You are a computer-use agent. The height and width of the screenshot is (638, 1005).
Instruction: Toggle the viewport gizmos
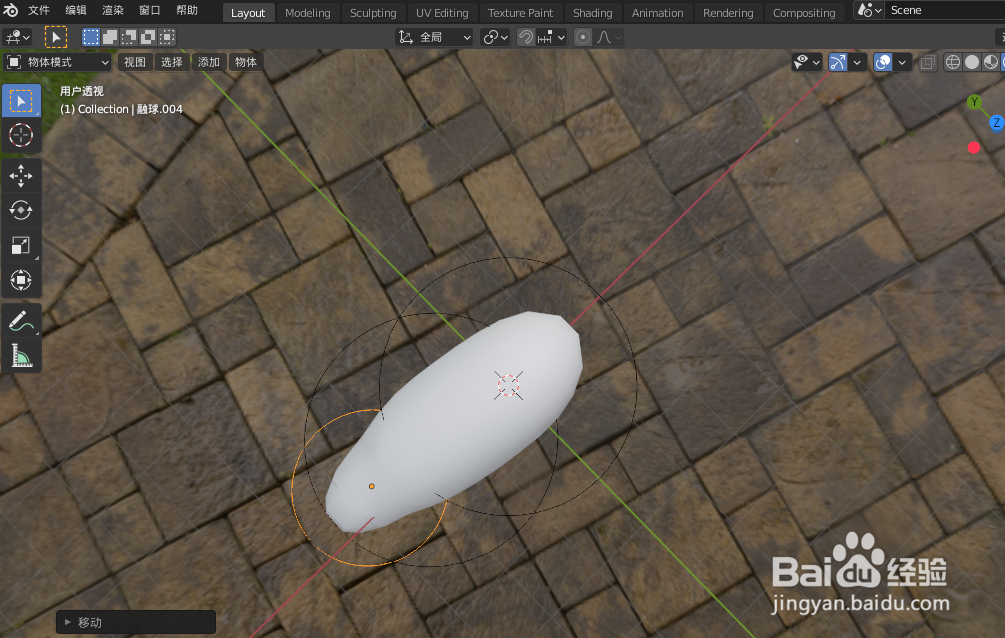tap(837, 61)
